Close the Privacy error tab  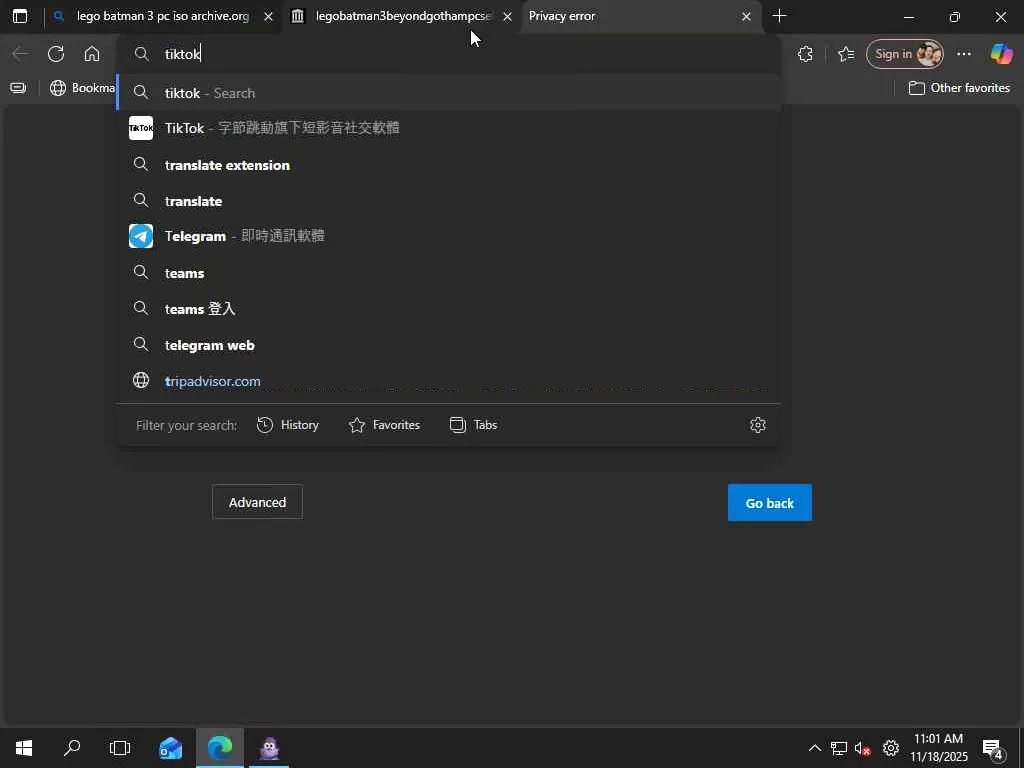coord(746,17)
